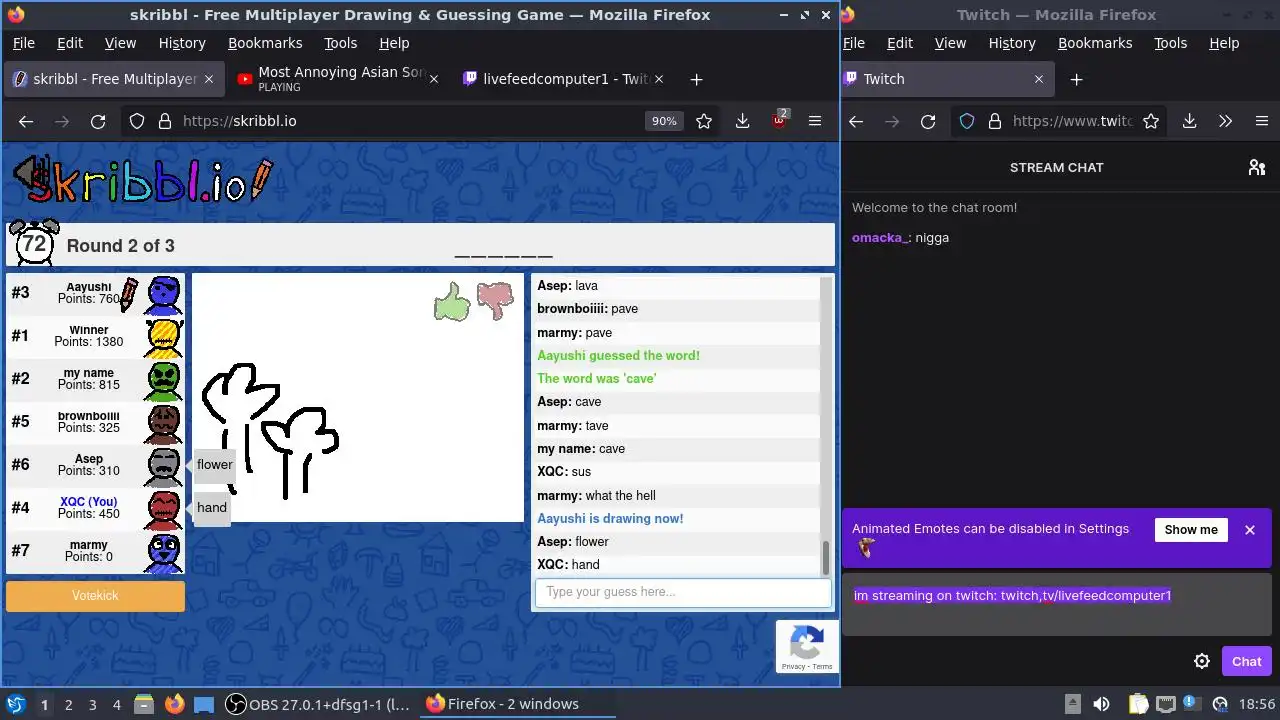The image size is (1280, 720).
Task: Open OBS 27.0.1 from taskbar
Action: coord(318,704)
